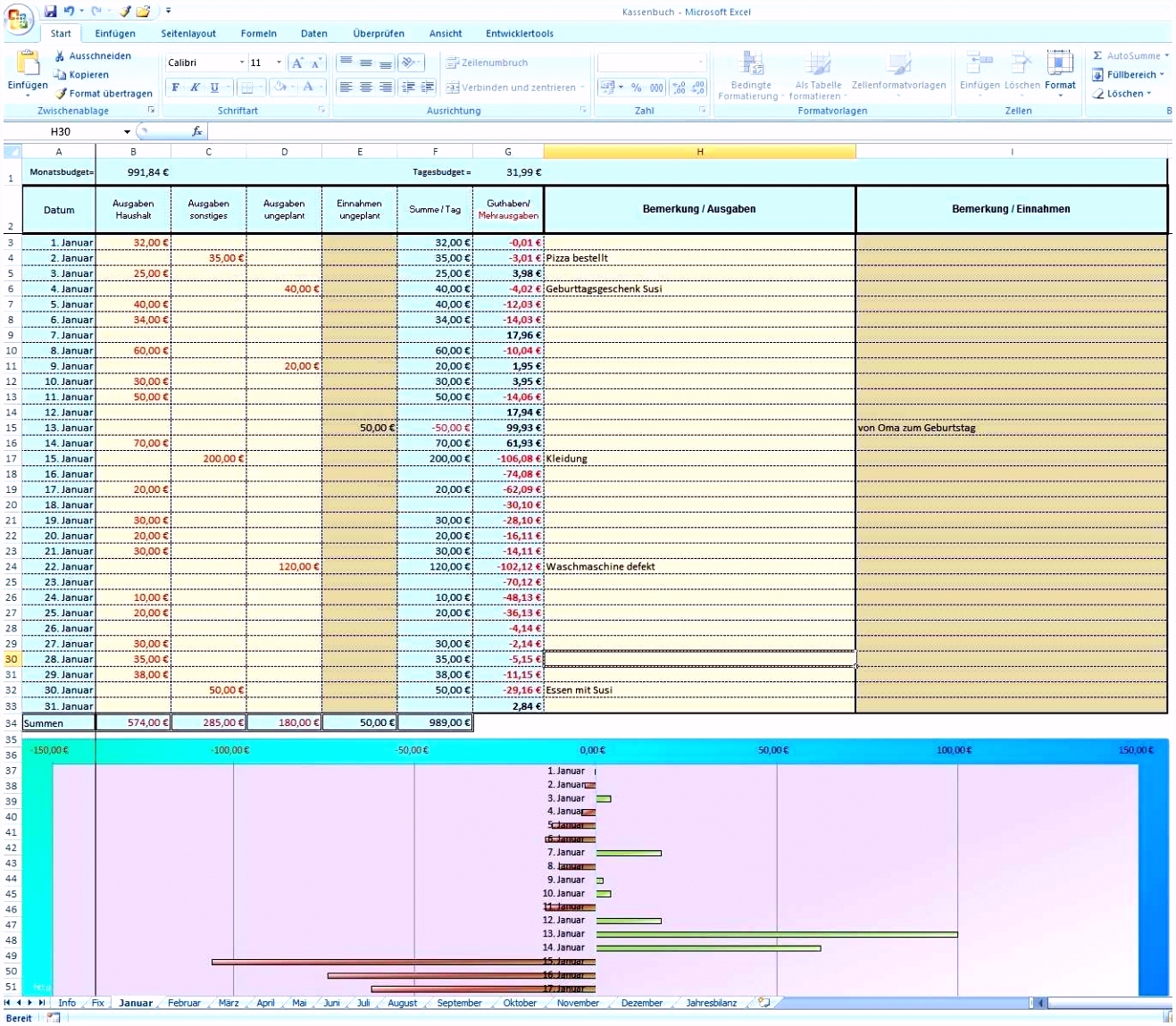The height and width of the screenshot is (1026, 1176).
Task: Expand the Name Box dropdown arrow
Action: coord(127,131)
